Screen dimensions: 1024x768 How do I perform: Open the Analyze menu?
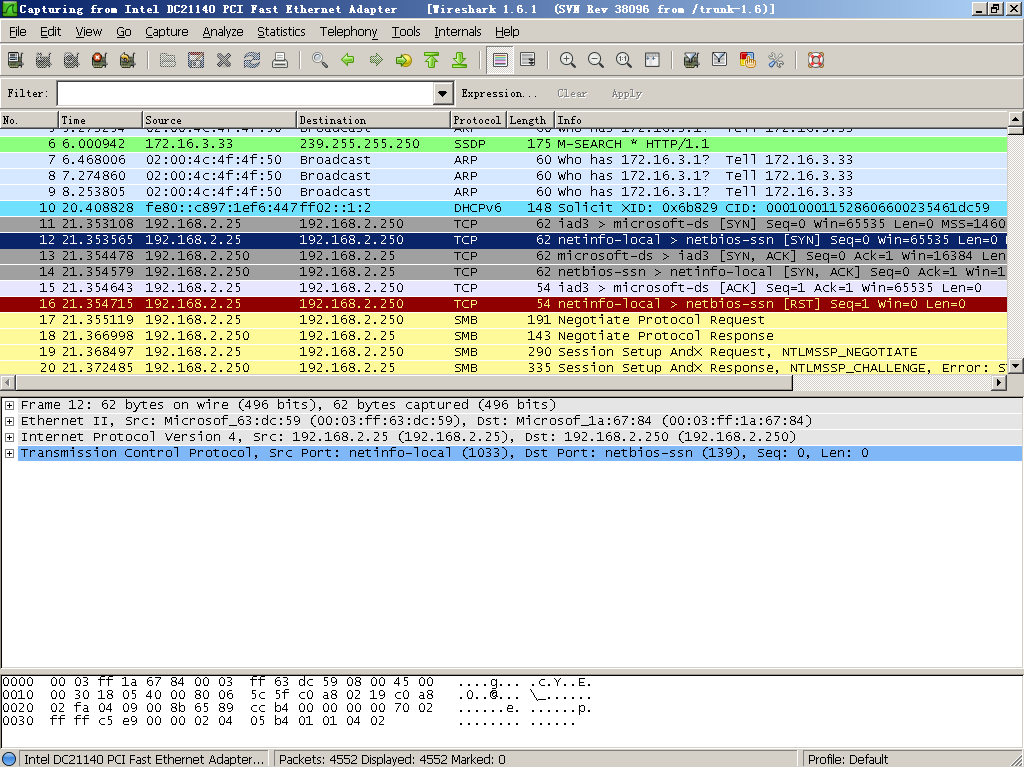coord(223,31)
